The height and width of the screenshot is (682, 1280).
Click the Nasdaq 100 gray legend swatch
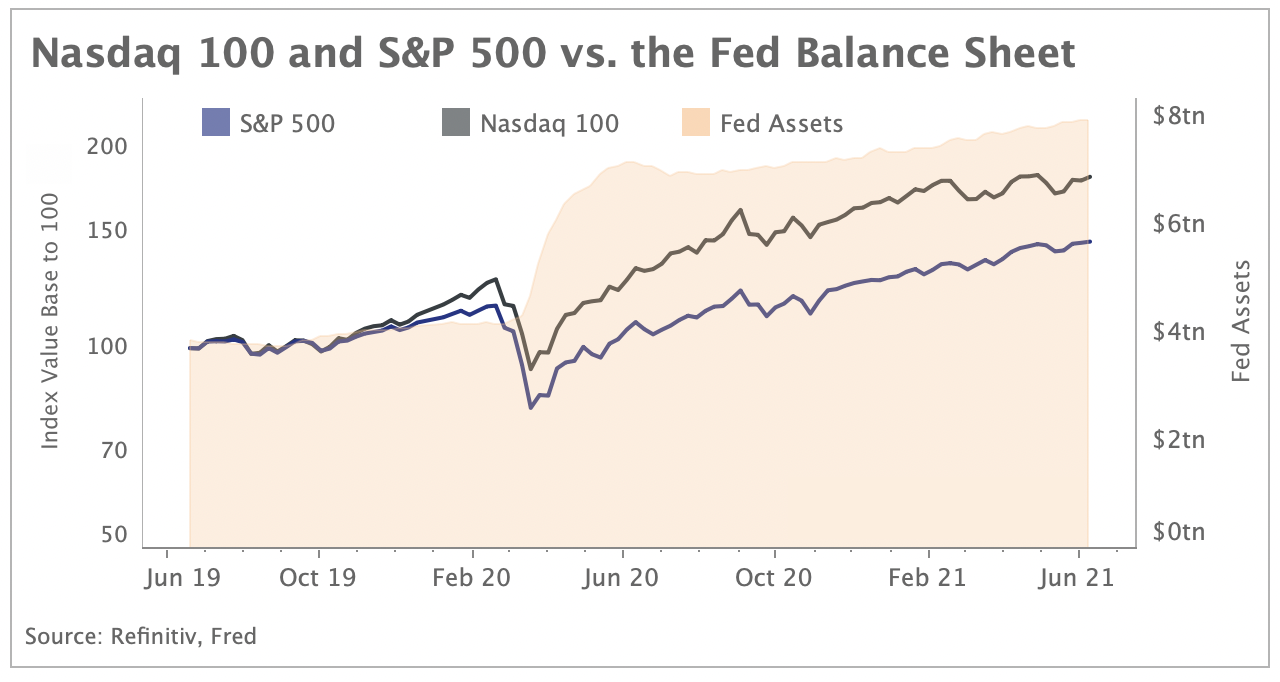[x=455, y=123]
